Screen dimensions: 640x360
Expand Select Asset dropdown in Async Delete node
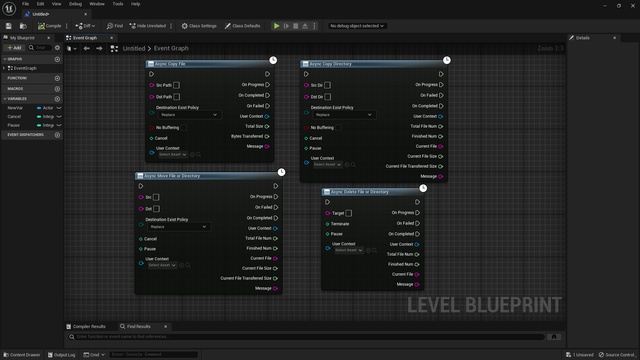[349, 250]
